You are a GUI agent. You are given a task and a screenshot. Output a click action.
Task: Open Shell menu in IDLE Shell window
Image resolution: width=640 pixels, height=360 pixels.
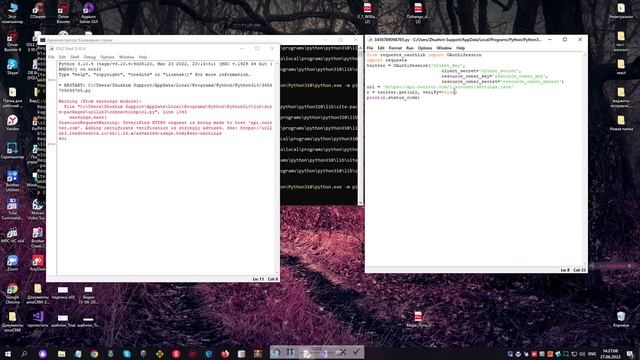pyautogui.click(x=75, y=57)
